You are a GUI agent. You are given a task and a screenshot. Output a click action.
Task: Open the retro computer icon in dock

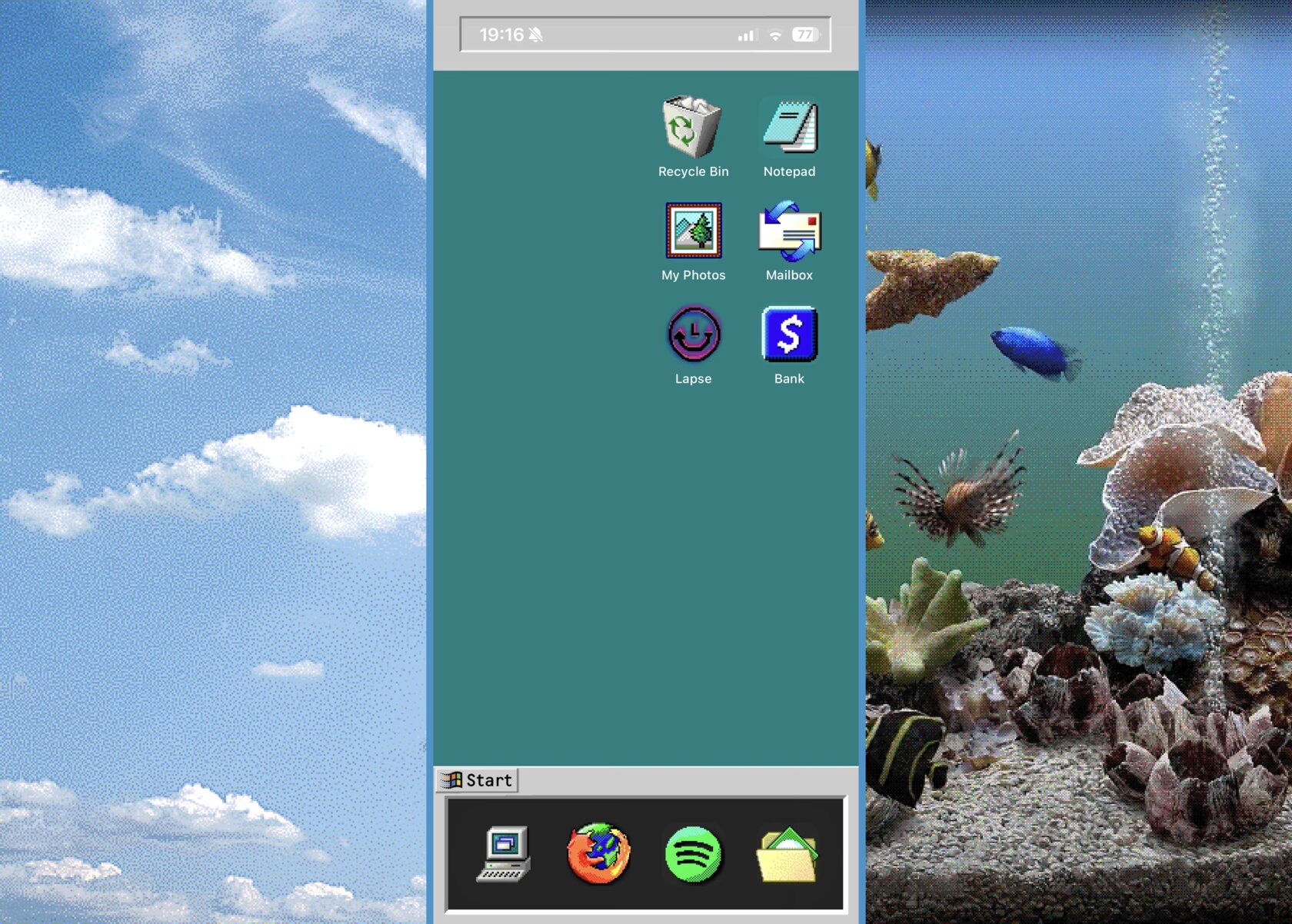pos(504,853)
